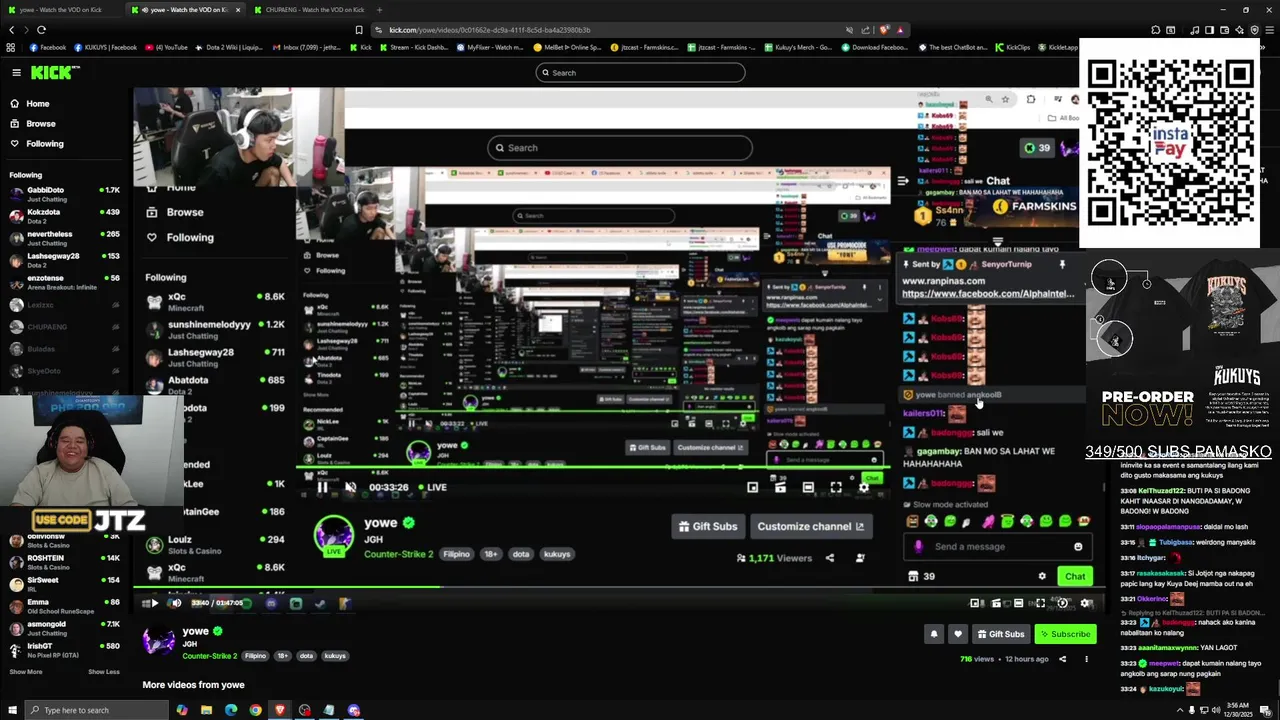Open Following in Kick sidebar
1280x720 pixels.
point(44,144)
